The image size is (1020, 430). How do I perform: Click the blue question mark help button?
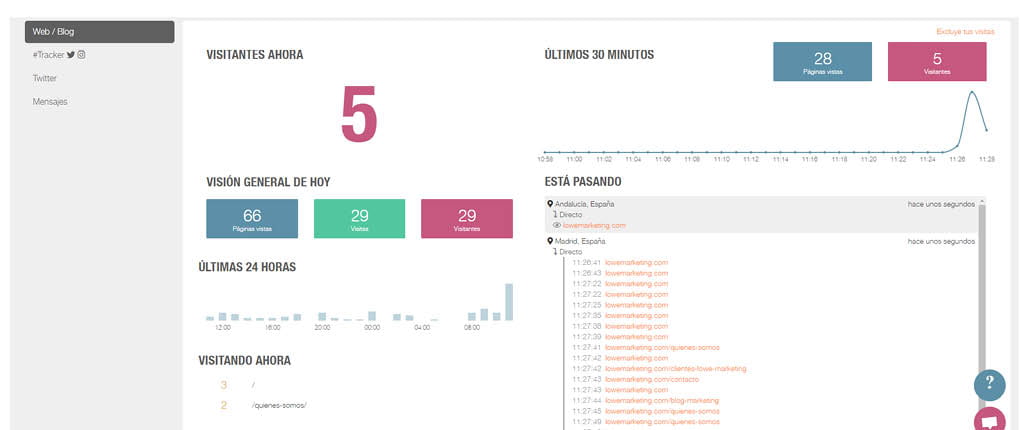(x=989, y=385)
